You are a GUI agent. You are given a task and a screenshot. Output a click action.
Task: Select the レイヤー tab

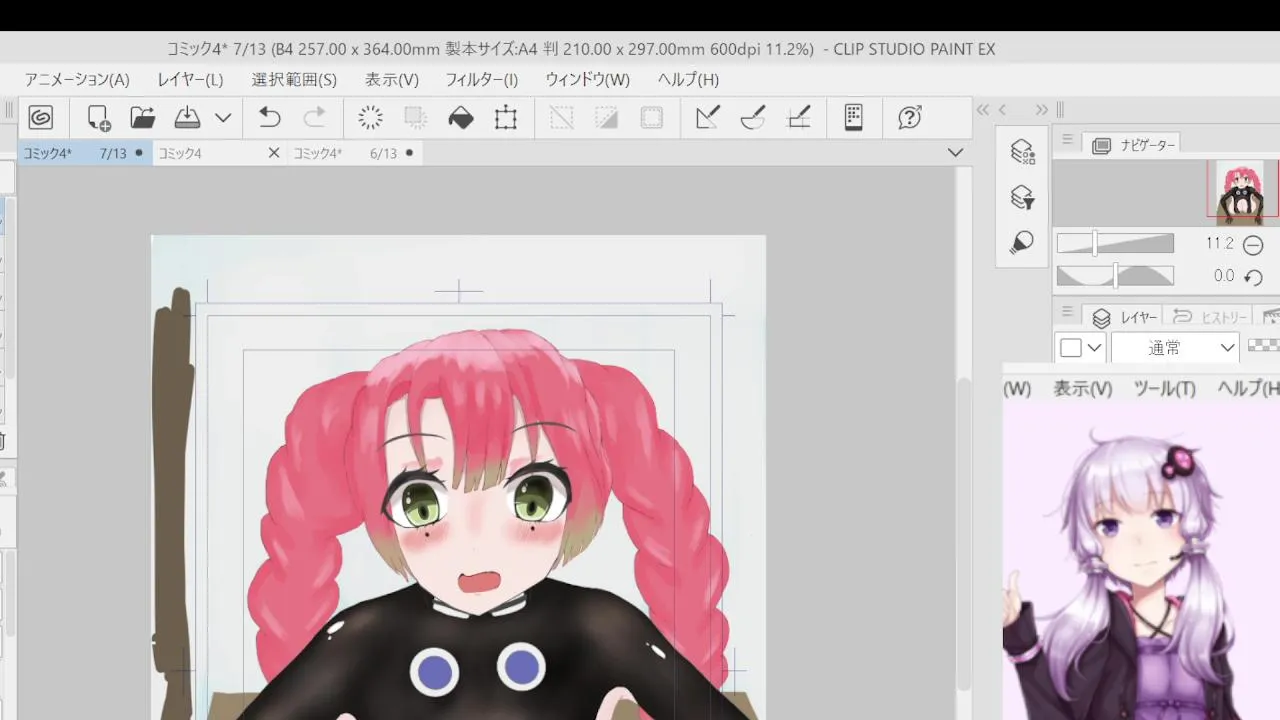(1124, 317)
